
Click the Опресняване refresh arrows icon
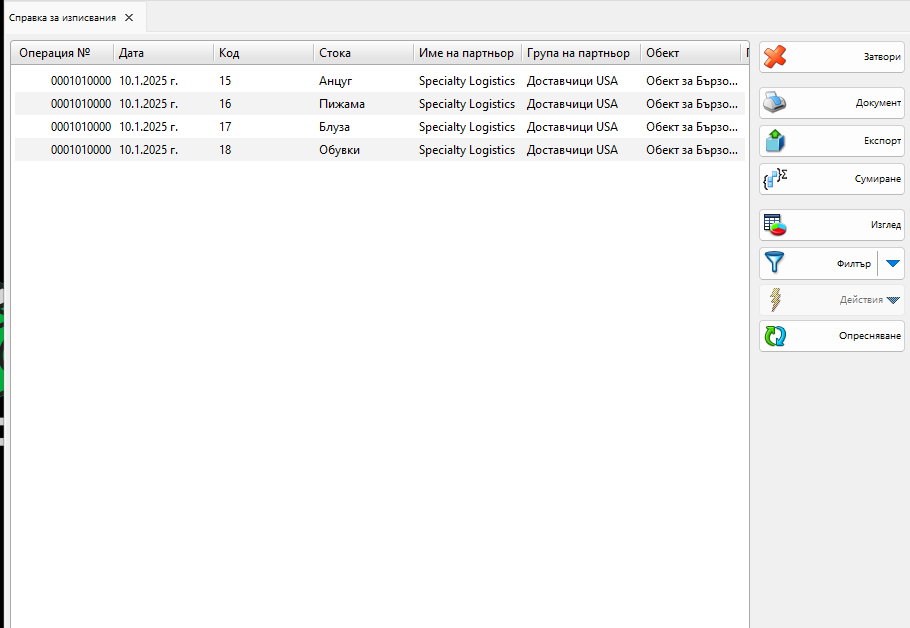(x=775, y=336)
